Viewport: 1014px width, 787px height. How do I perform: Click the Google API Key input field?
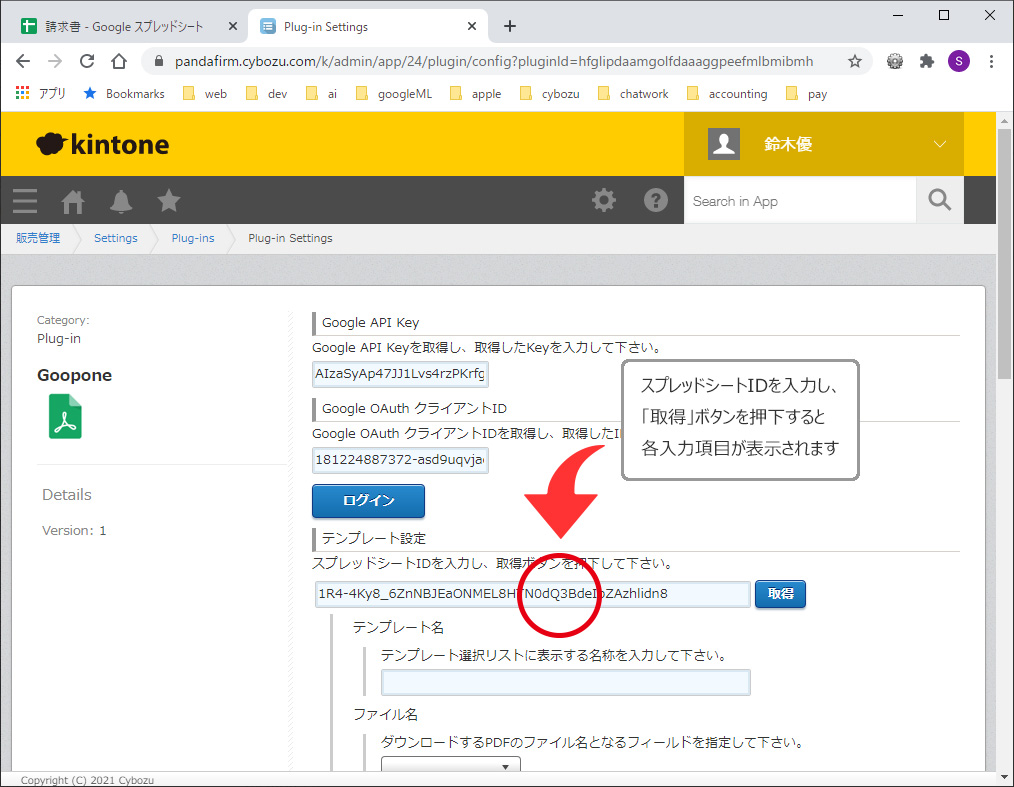coord(400,374)
